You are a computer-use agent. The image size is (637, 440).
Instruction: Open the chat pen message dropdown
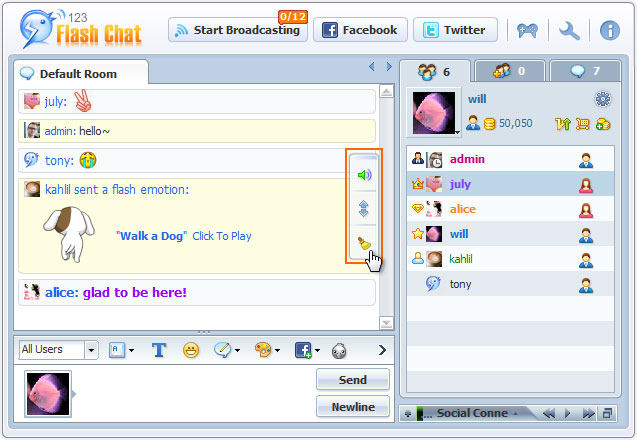click(226, 350)
